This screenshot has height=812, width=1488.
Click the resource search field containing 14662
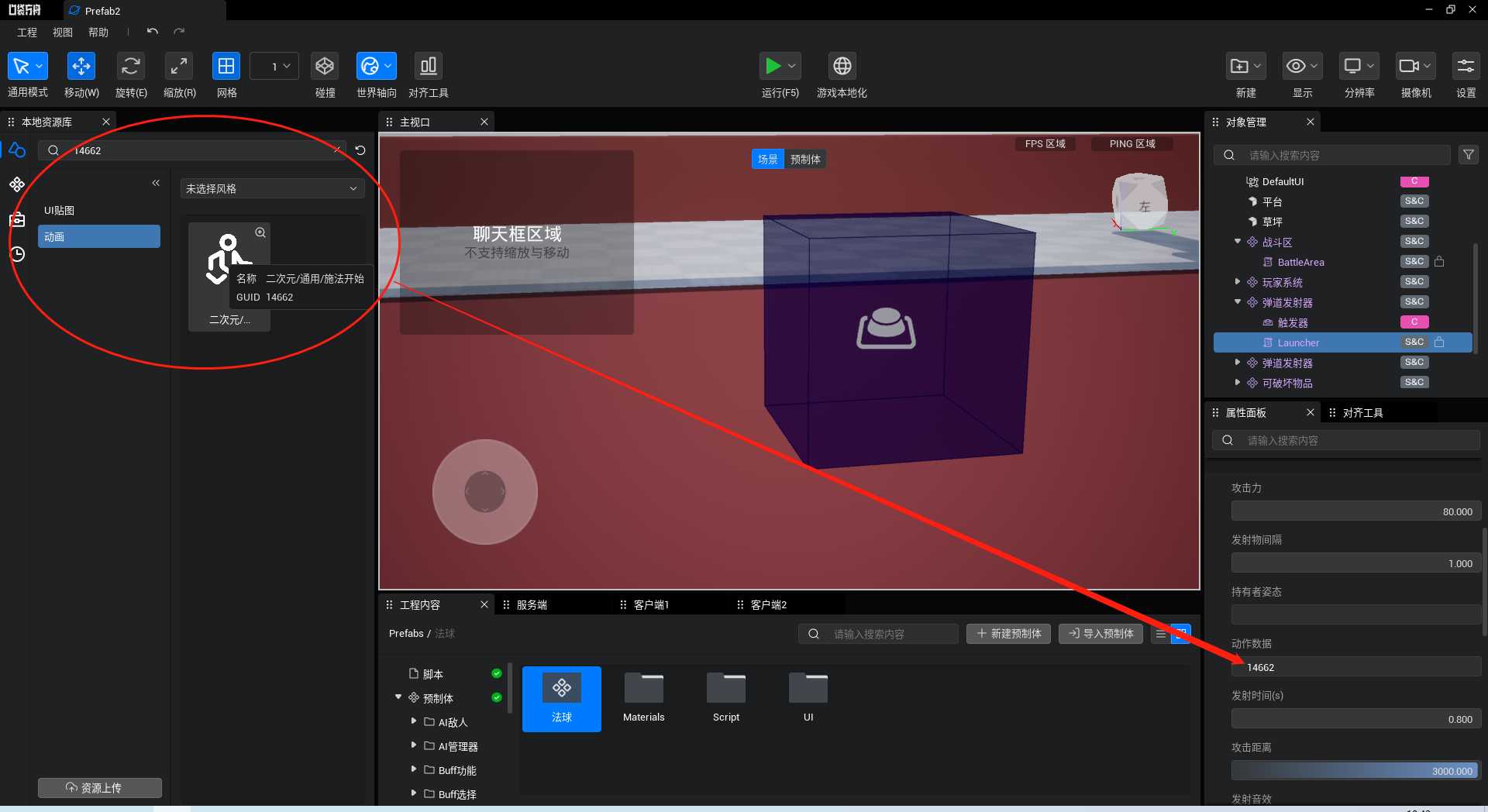(x=194, y=150)
